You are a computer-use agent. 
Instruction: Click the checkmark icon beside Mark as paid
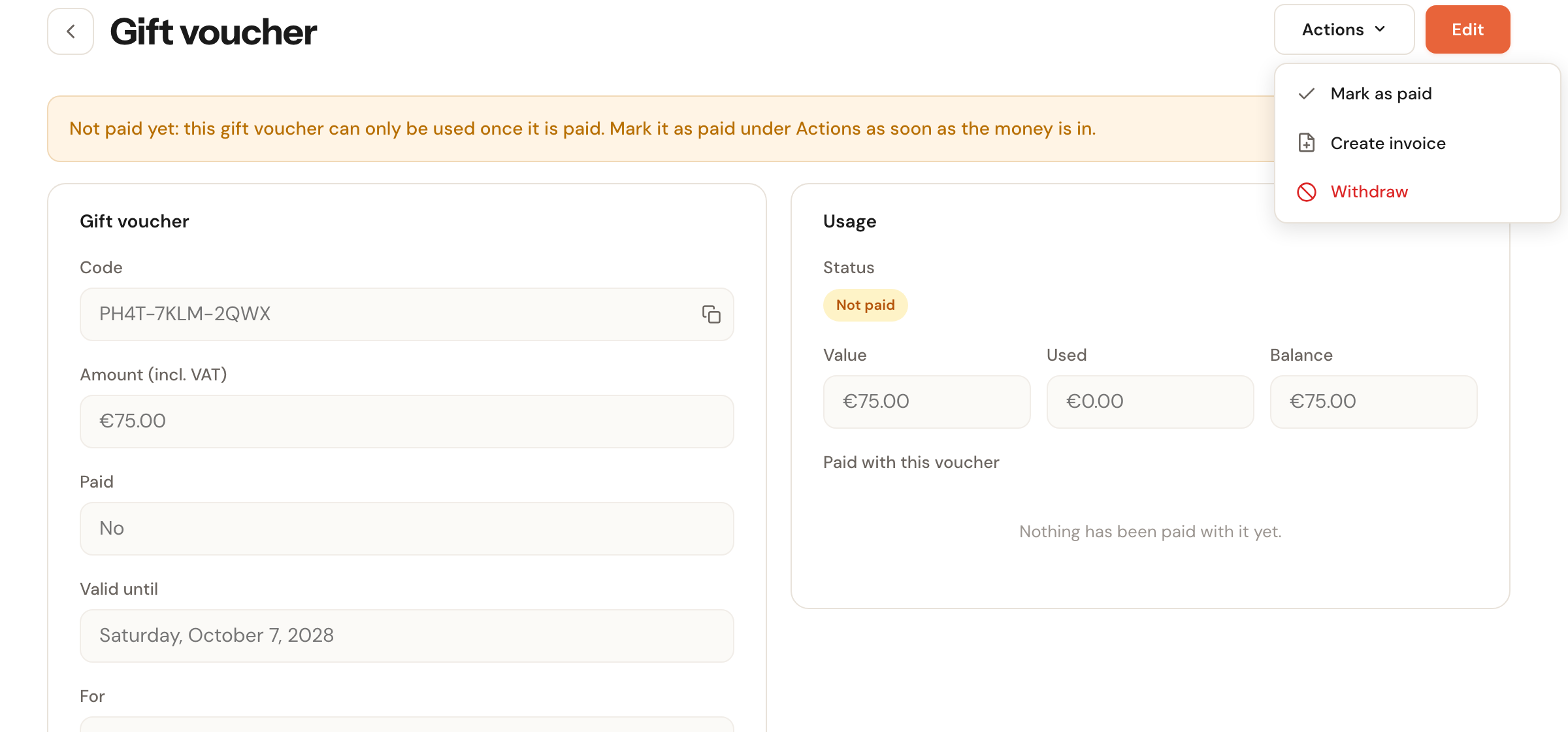coord(1307,94)
